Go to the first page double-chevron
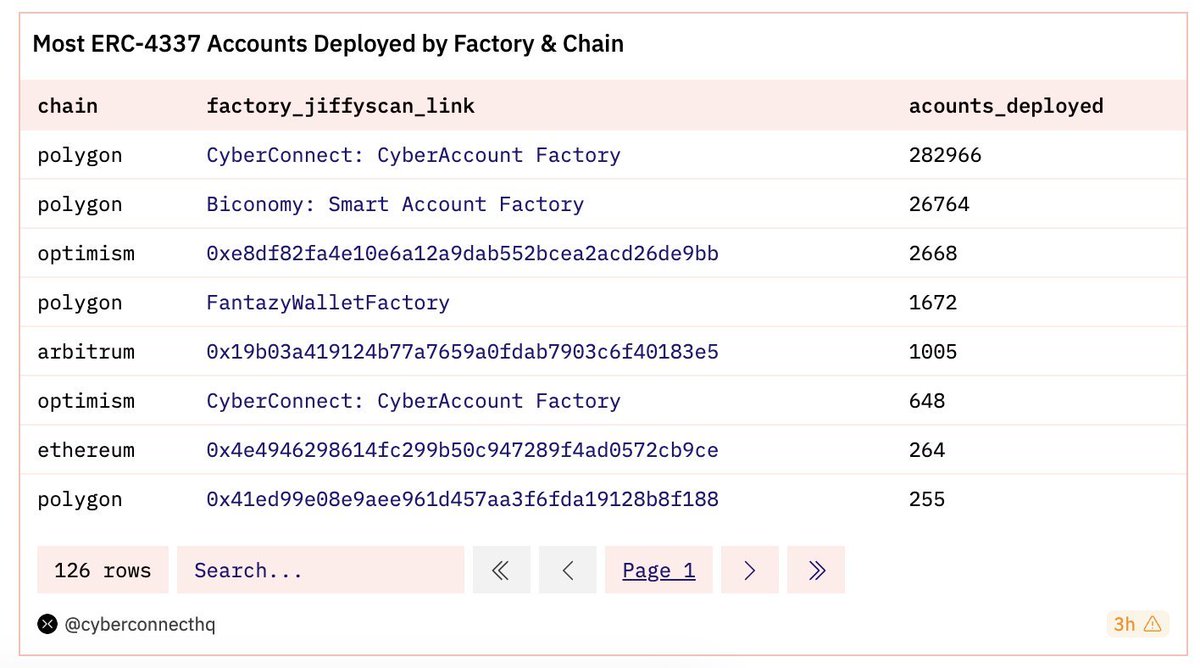The image size is (1200, 668). click(501, 570)
